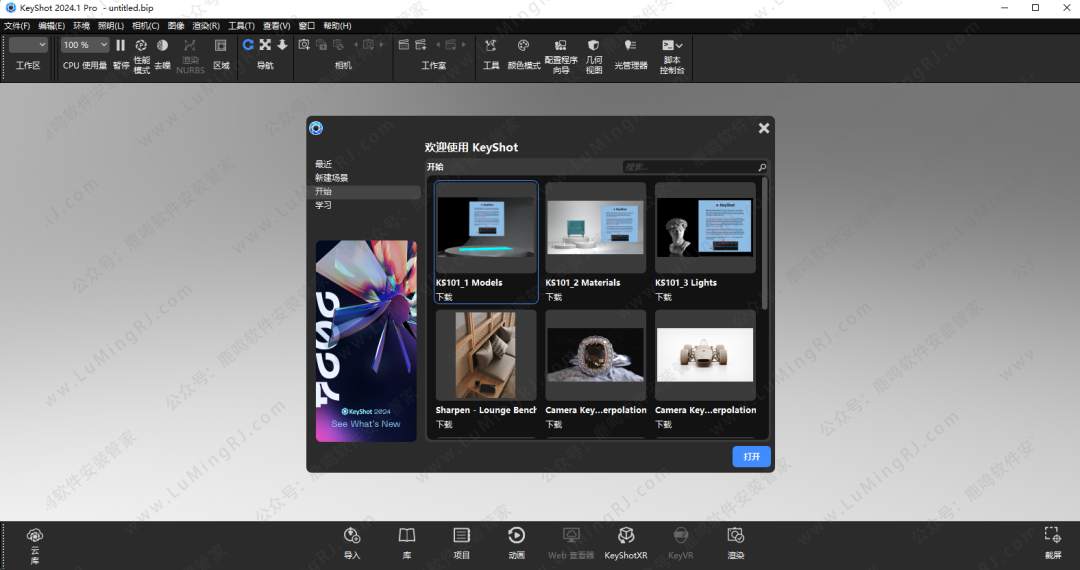Image resolution: width=1080 pixels, height=570 pixels.
Task: Open the Library (库) panel
Action: pyautogui.click(x=407, y=544)
